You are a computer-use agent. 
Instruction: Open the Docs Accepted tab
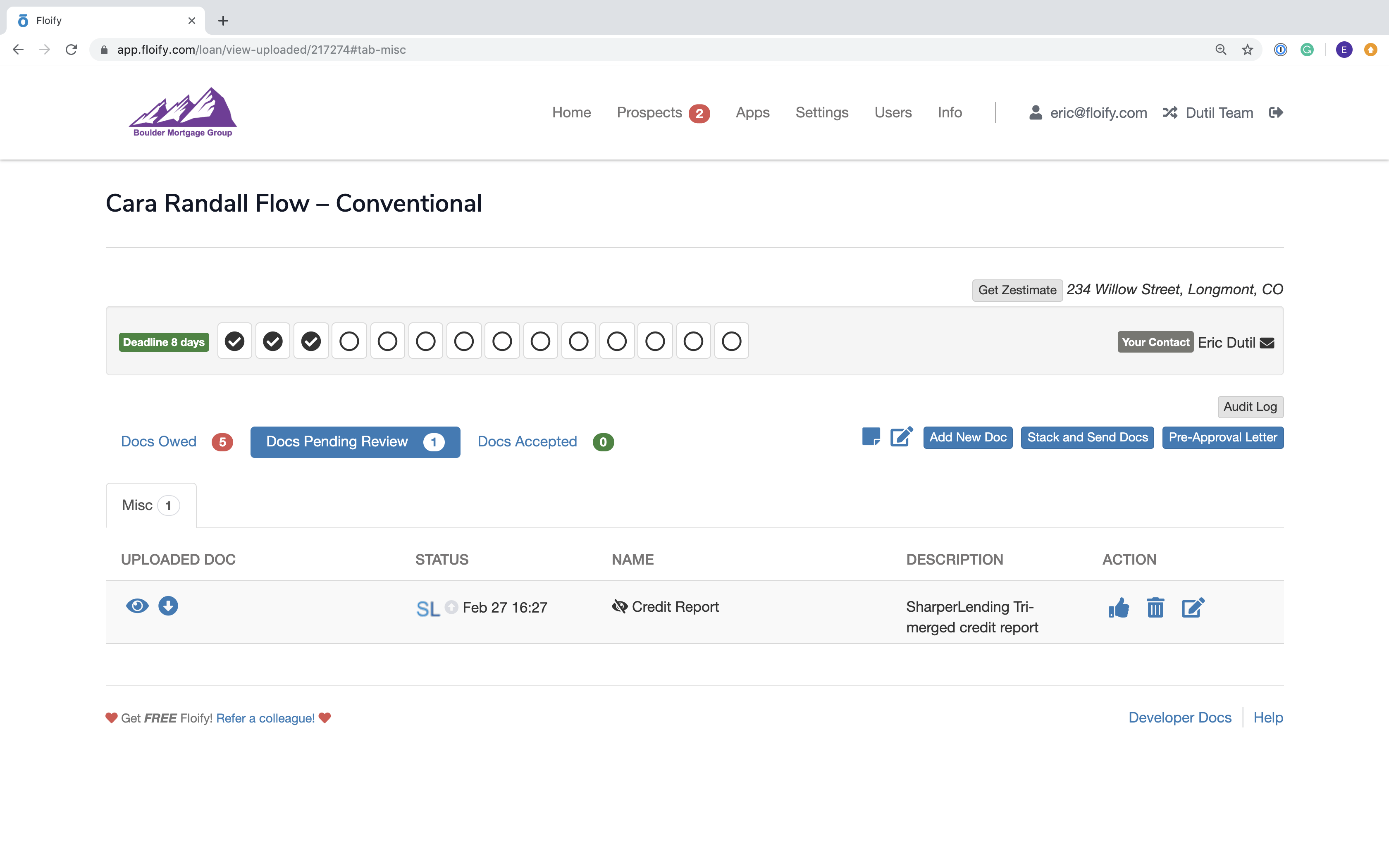coord(527,441)
